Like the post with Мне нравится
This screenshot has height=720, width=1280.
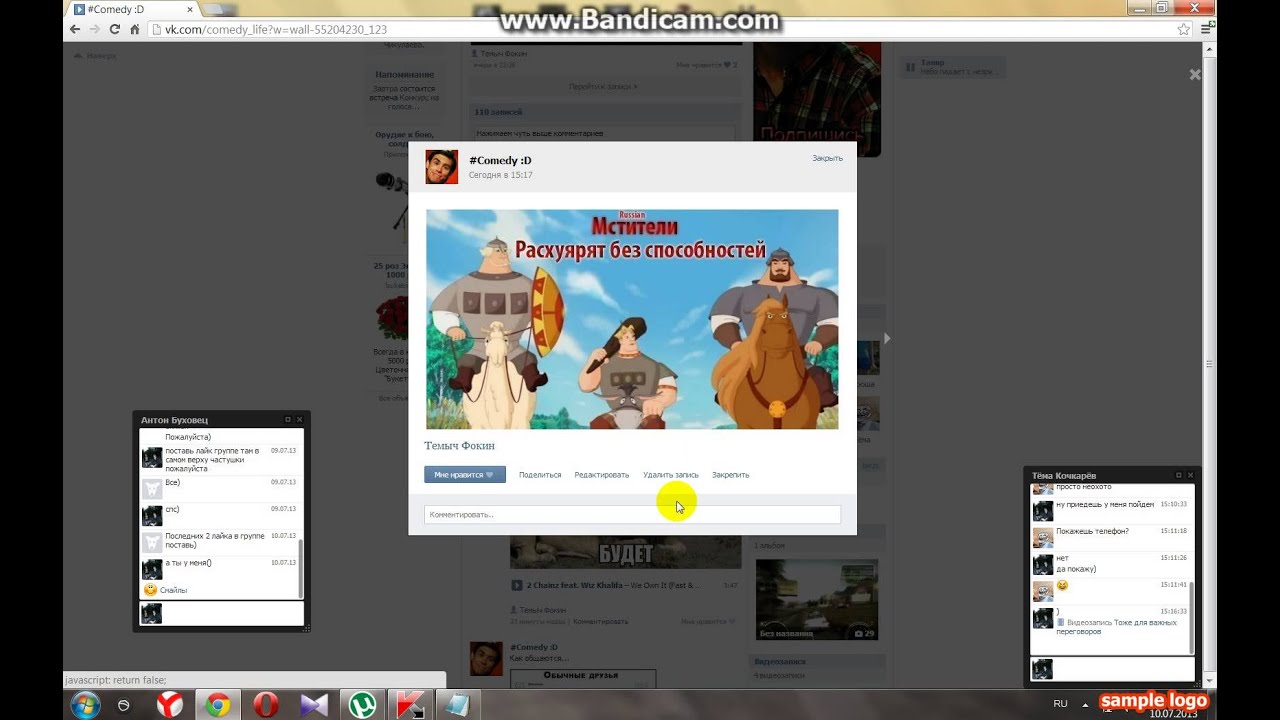pos(464,475)
